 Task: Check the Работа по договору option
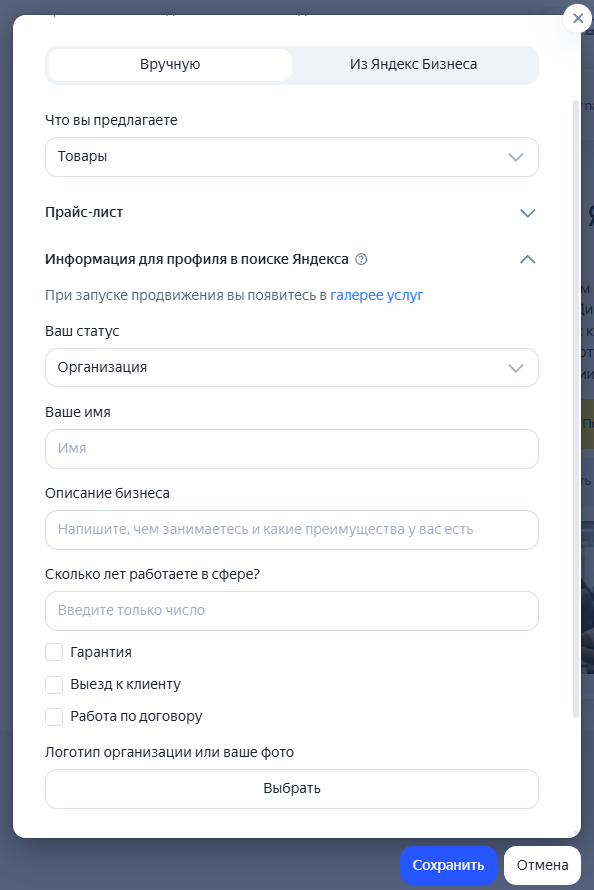[x=54, y=716]
